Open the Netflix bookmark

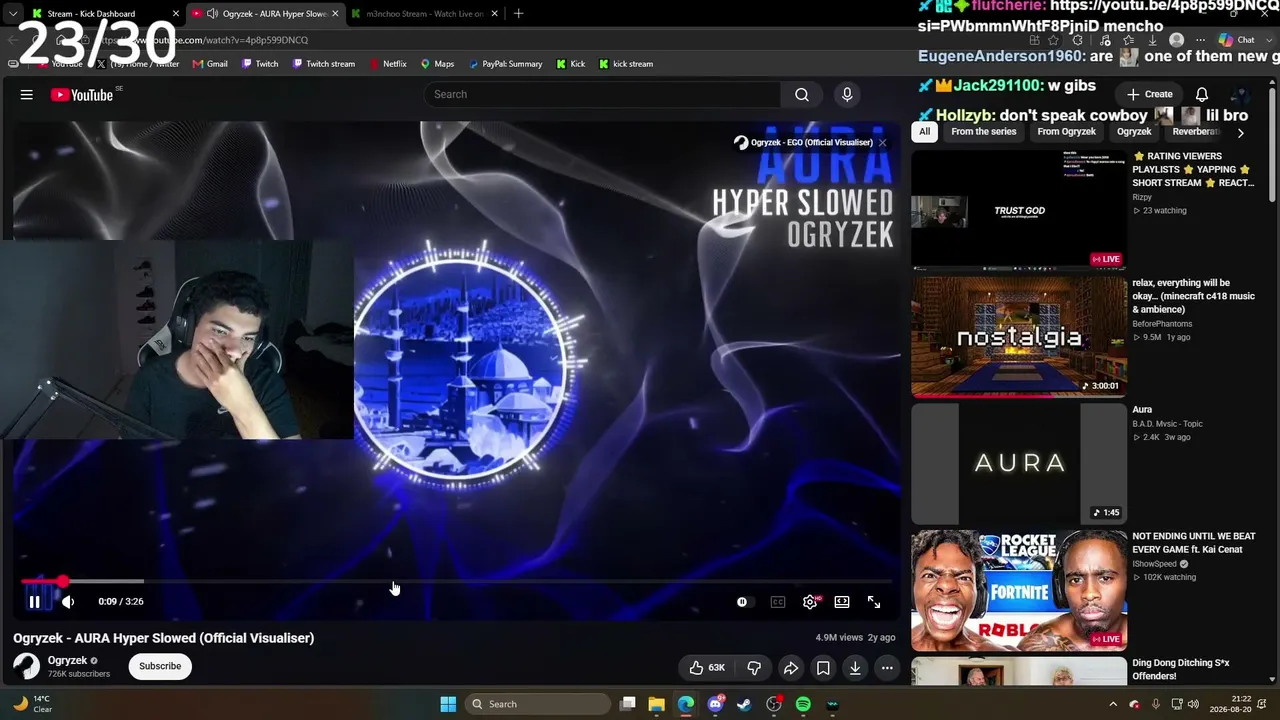[x=388, y=64]
